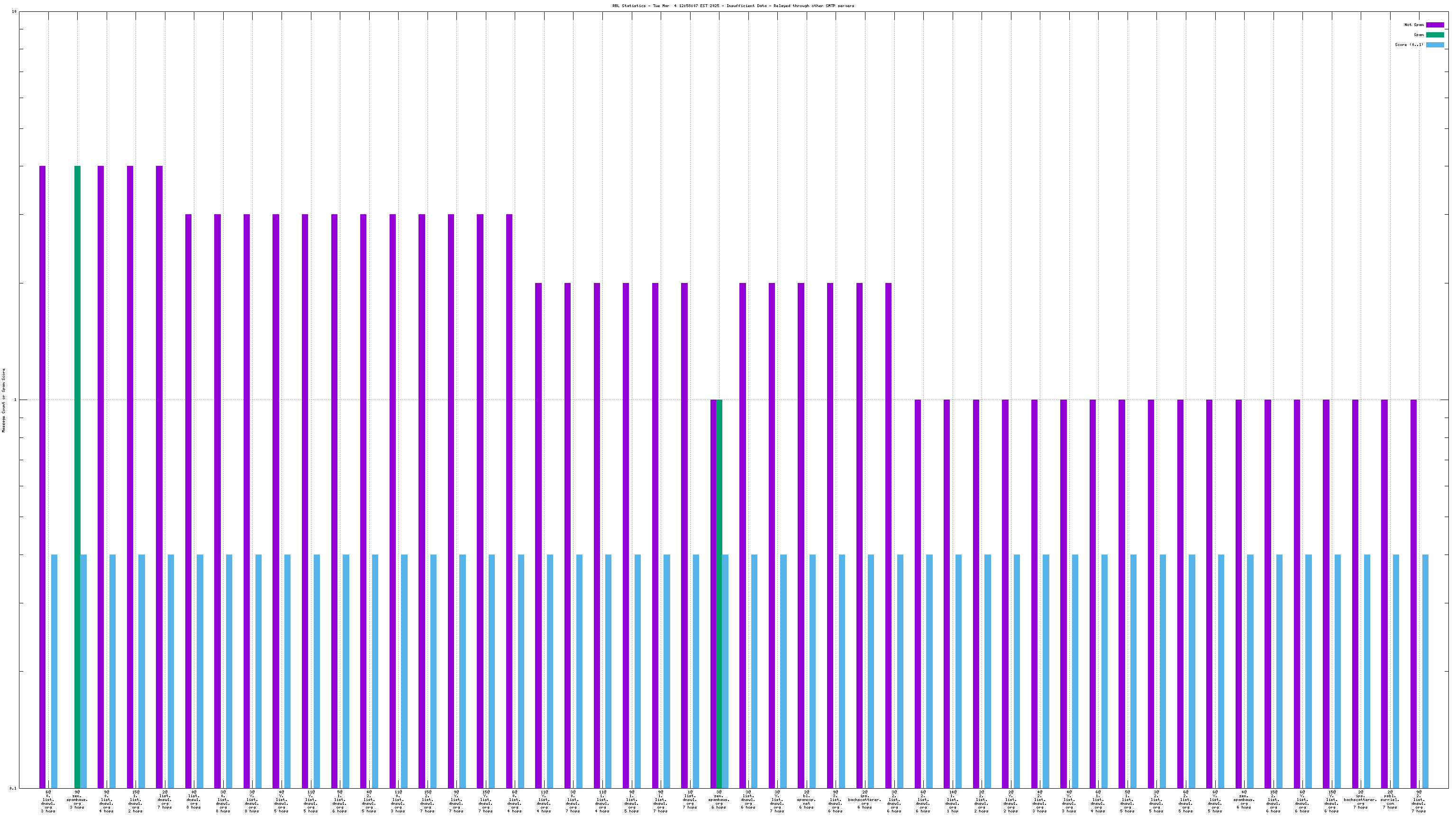Viewport: 1456px width, 819px height.
Task: Click the Message Count or Spam Score axis title
Action: click(x=3, y=400)
